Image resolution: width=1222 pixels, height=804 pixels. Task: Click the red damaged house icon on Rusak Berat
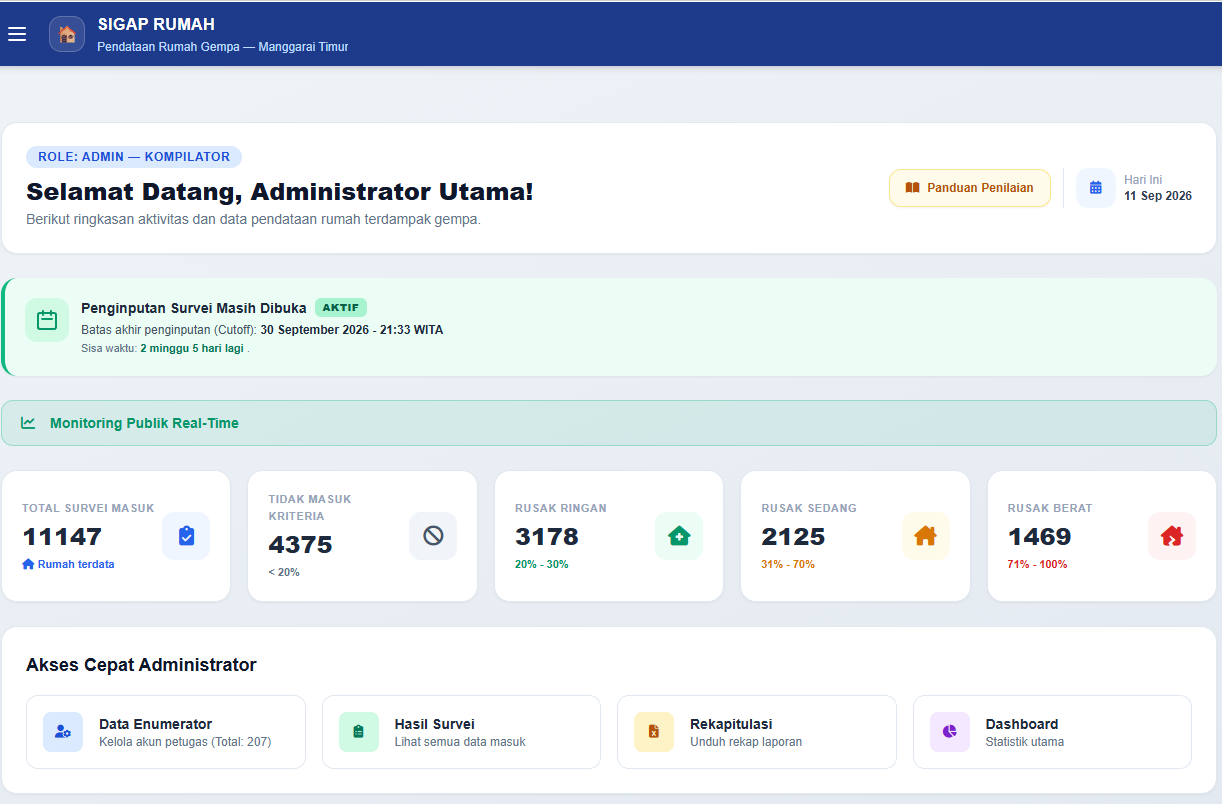1172,536
